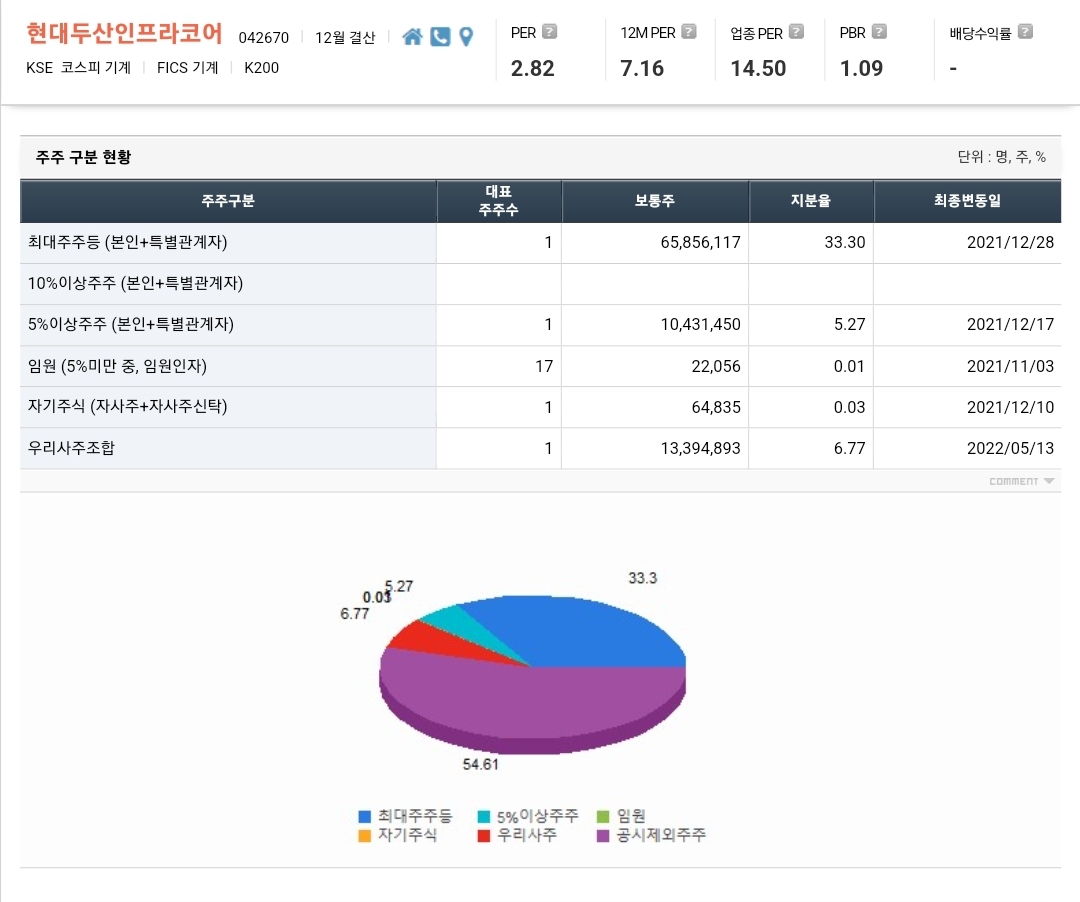
Task: Select the 최대주주등 (본인+특별관계자) row label
Action: point(127,242)
